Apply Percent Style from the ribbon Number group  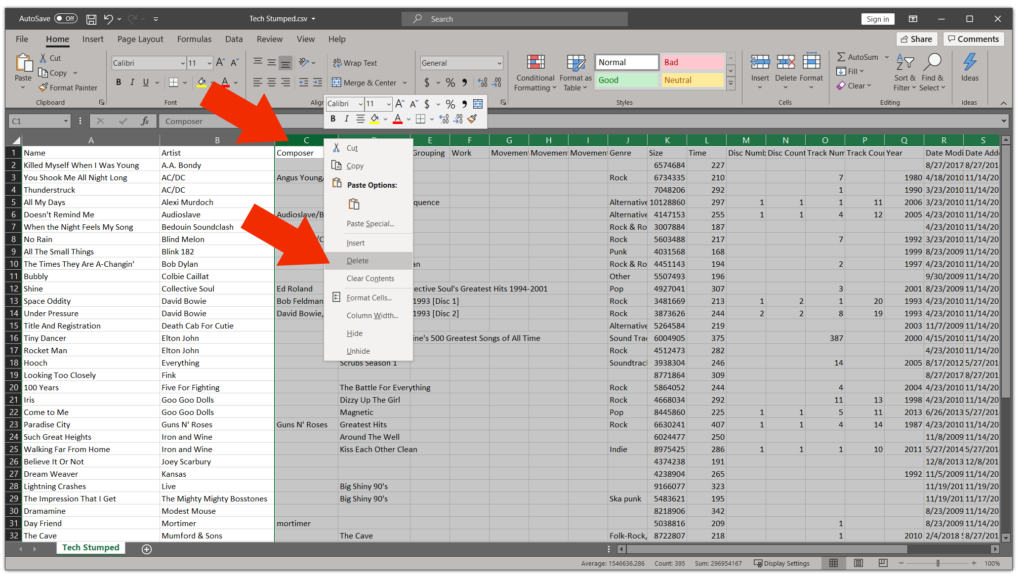(450, 82)
